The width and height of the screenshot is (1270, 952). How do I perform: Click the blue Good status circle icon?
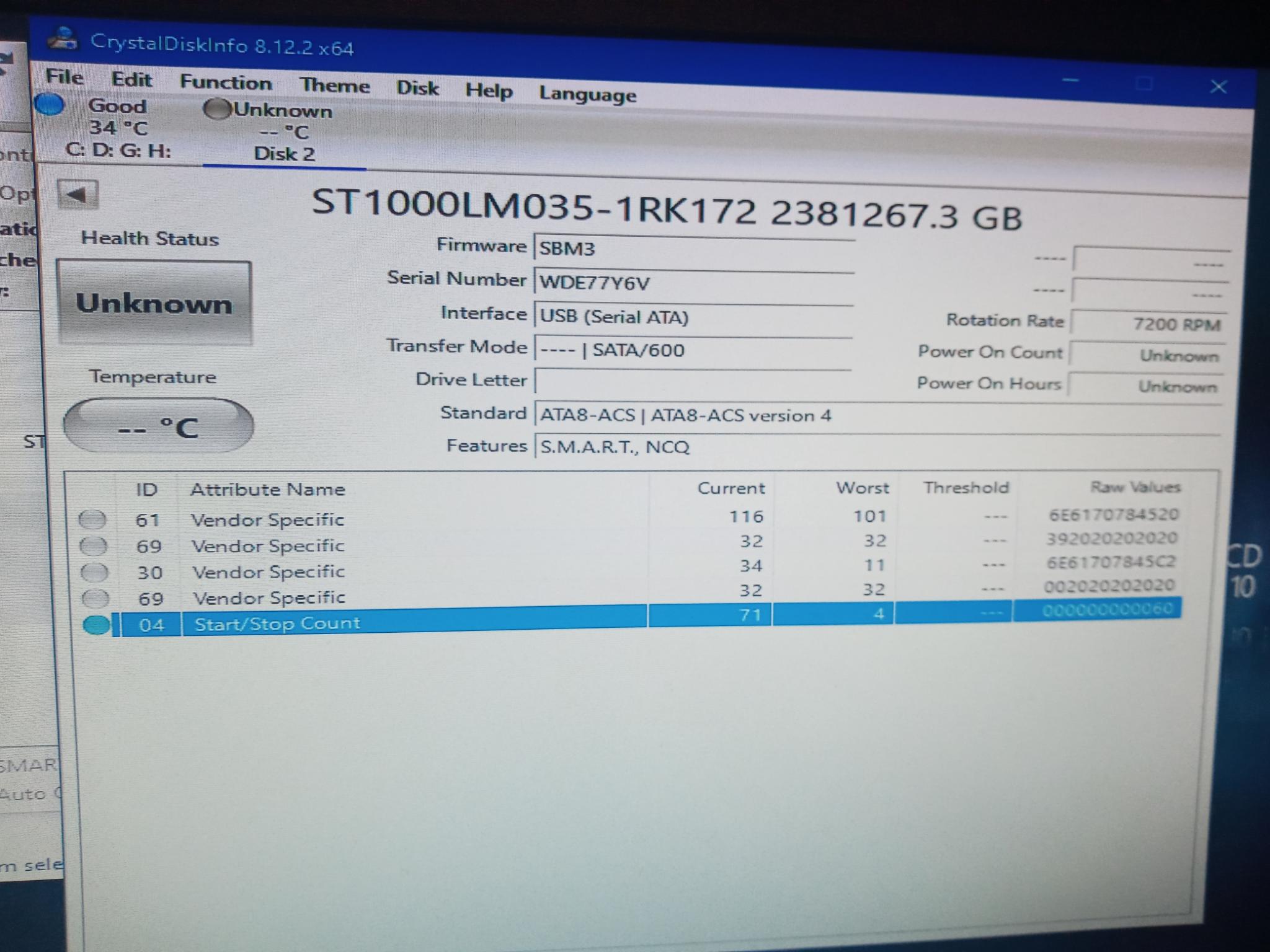[x=50, y=104]
